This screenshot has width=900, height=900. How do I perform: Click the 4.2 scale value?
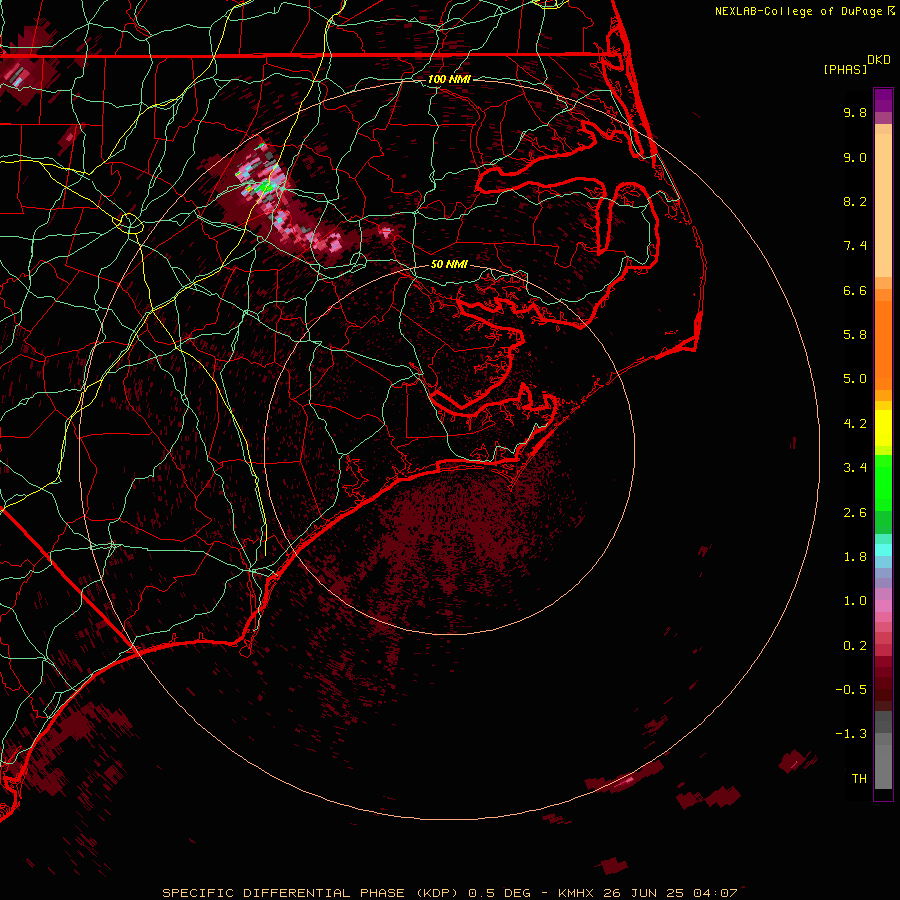[x=855, y=424]
